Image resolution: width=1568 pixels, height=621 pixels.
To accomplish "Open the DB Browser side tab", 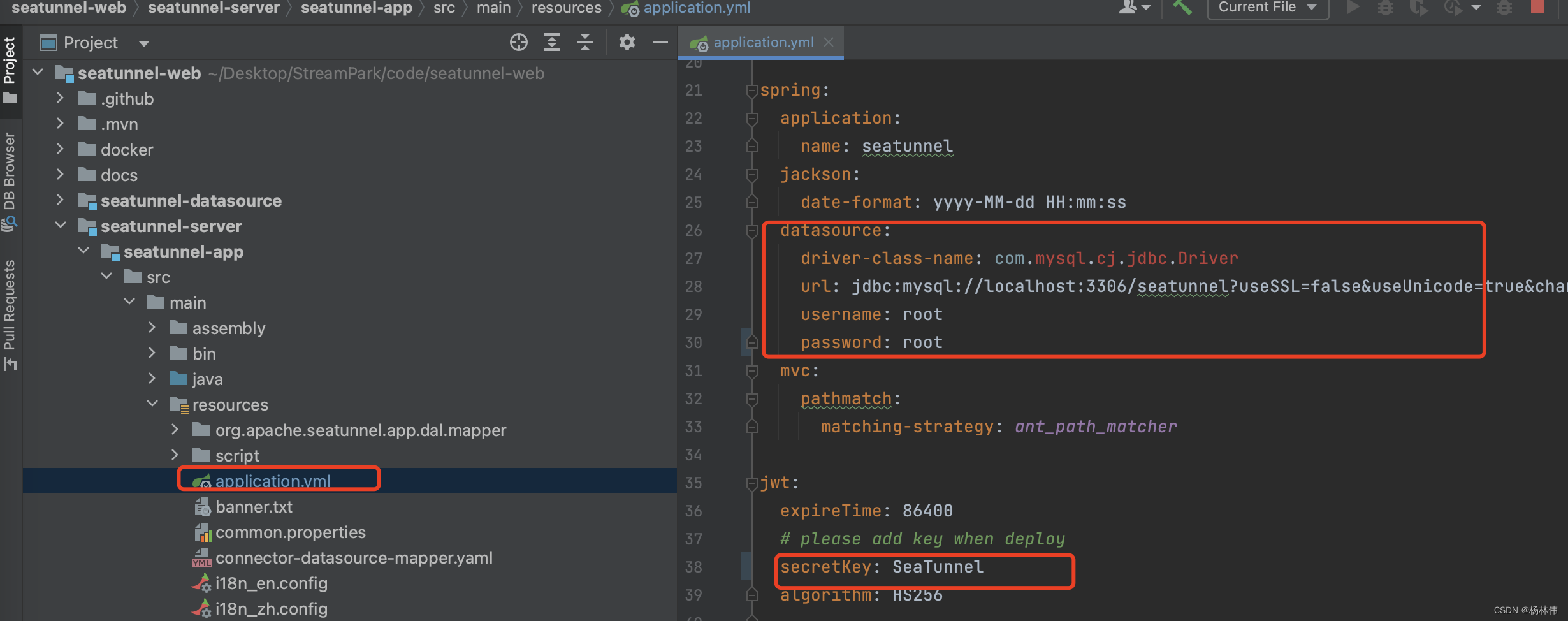I will tap(10, 182).
